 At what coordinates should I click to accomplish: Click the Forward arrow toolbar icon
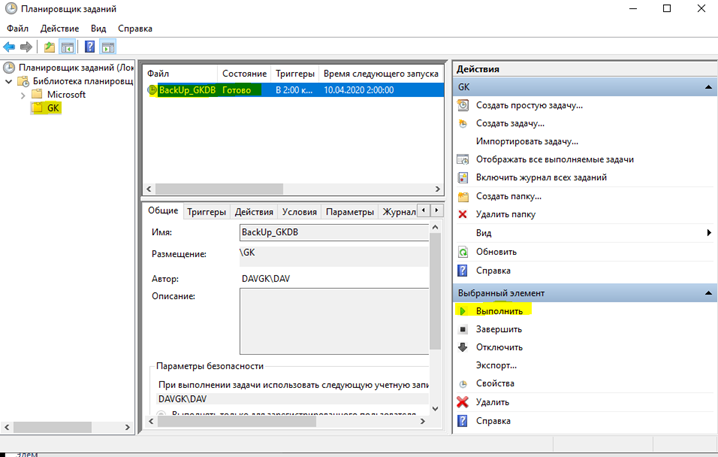(x=26, y=47)
